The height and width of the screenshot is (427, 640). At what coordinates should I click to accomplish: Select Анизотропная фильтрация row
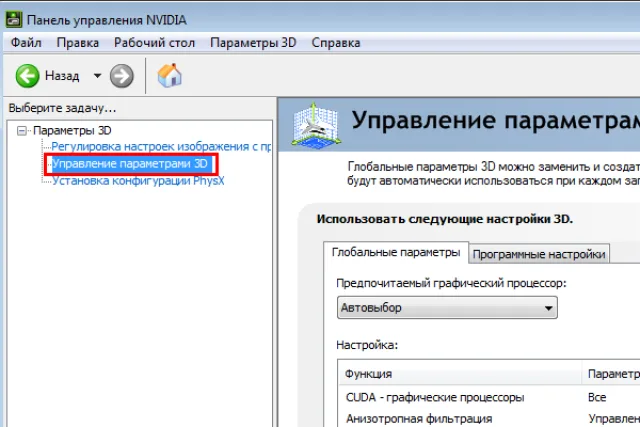tap(489, 418)
